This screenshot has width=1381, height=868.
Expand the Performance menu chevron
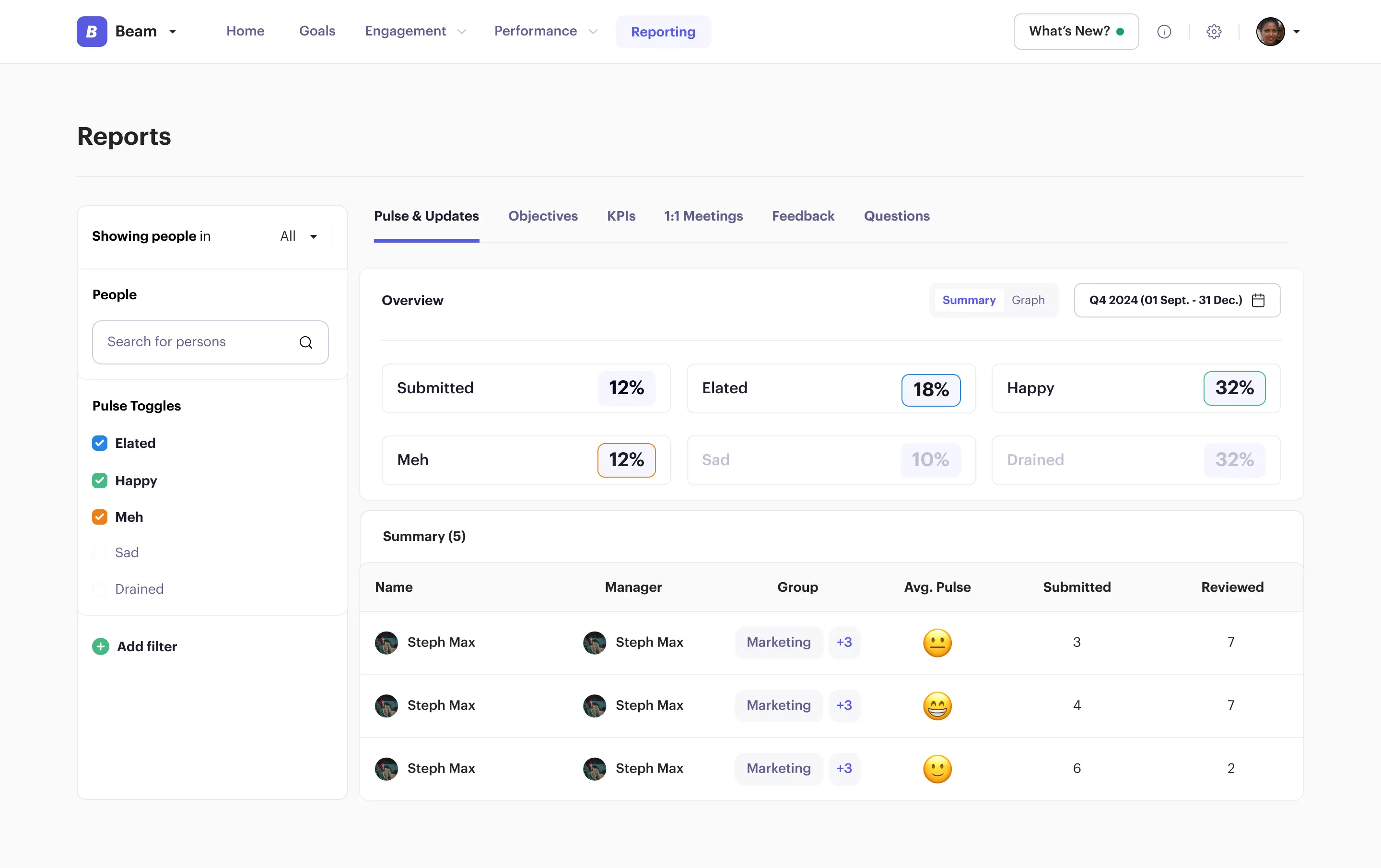pos(593,32)
